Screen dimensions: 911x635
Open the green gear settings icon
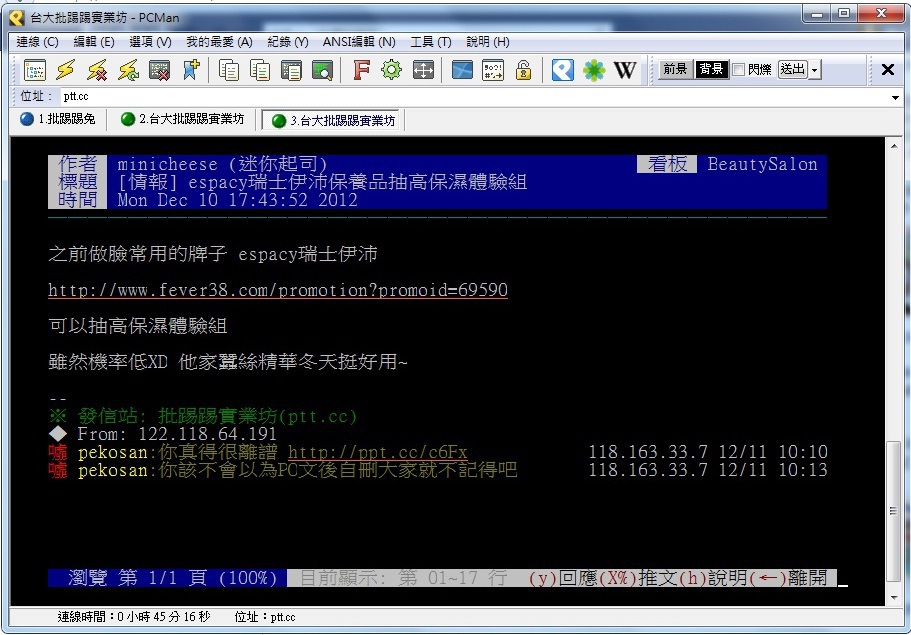392,70
